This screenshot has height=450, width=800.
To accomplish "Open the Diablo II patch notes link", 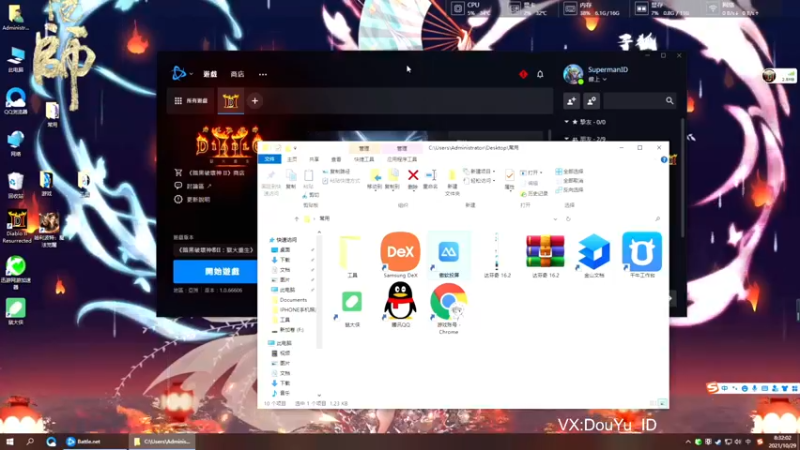I will pyautogui.click(x=192, y=199).
